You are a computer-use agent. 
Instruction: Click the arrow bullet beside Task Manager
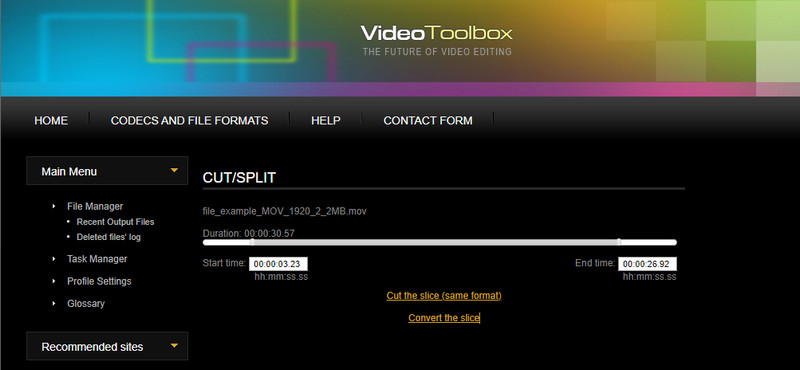(x=54, y=259)
